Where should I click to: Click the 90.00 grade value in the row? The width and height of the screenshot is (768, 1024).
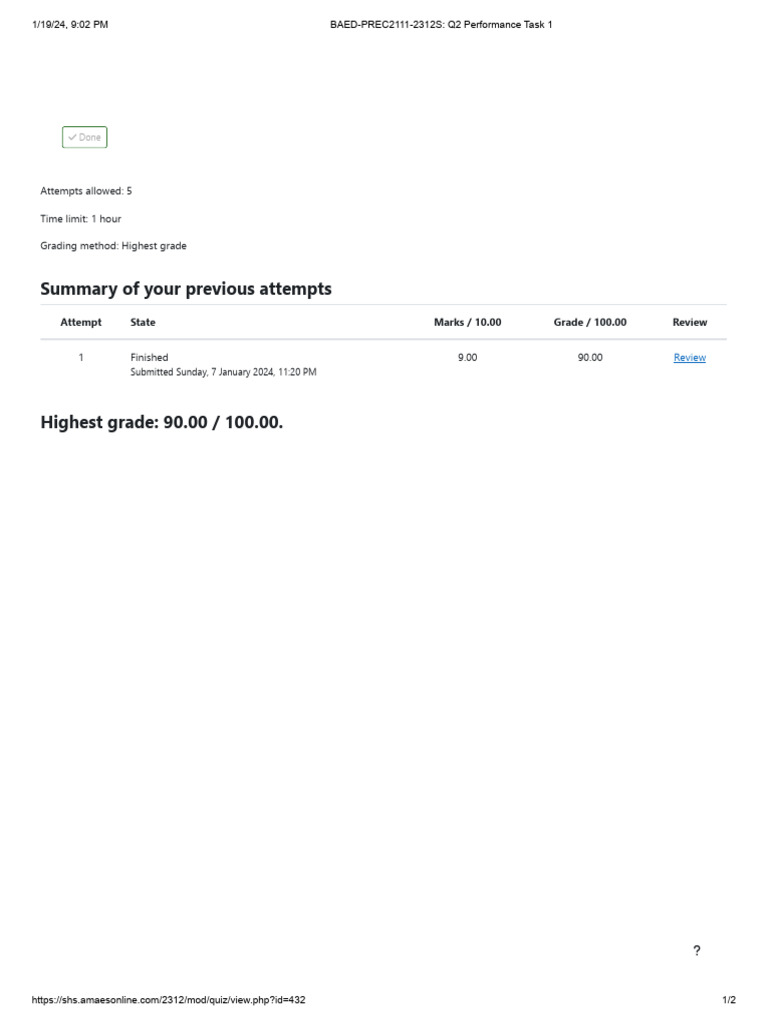tap(590, 357)
